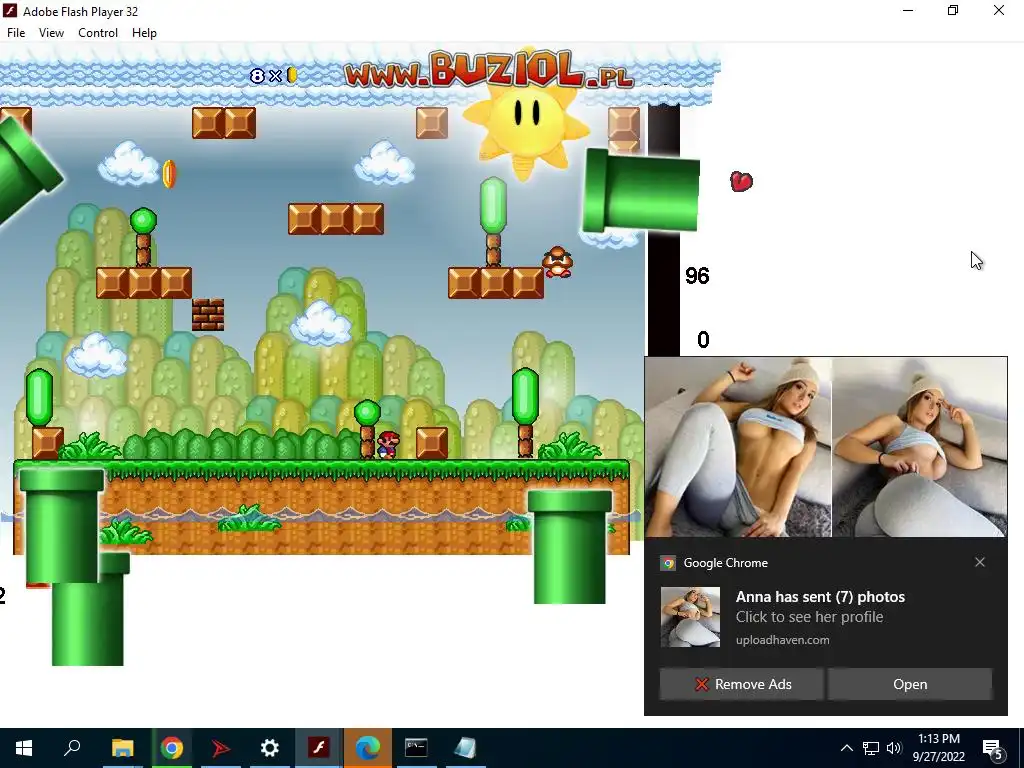Open the Help menu

coord(144,33)
